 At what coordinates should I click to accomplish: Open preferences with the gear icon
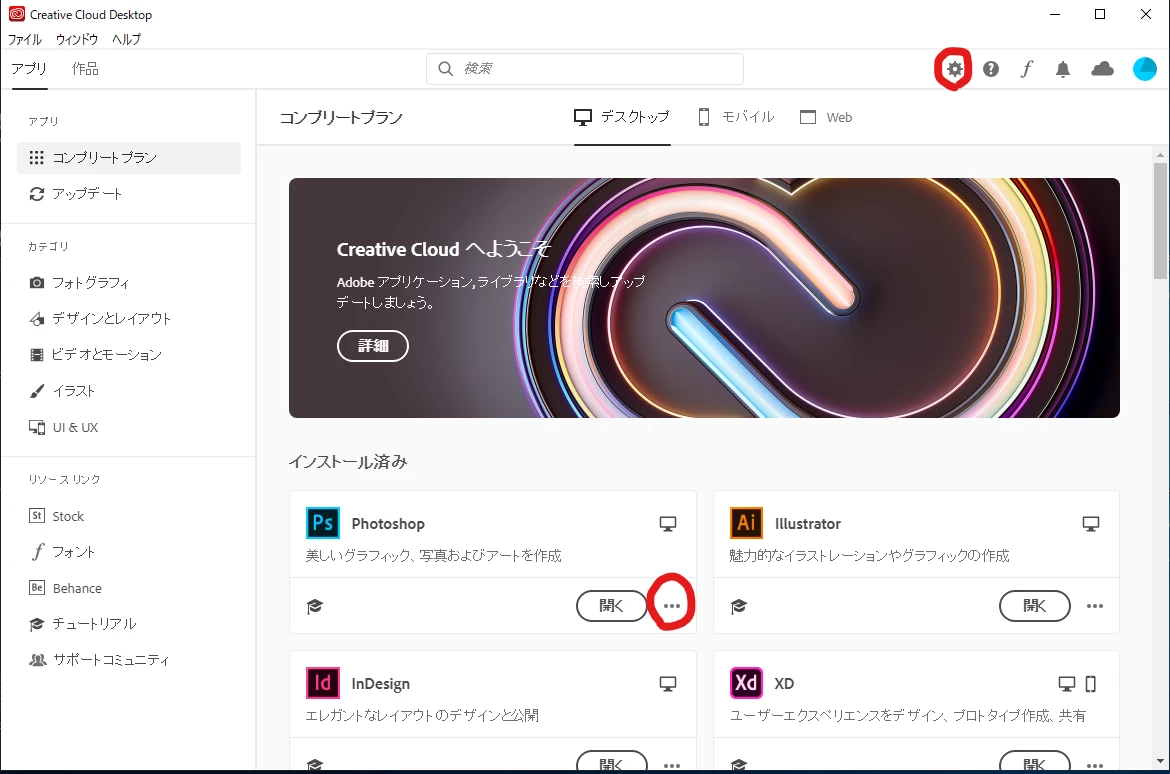954,69
